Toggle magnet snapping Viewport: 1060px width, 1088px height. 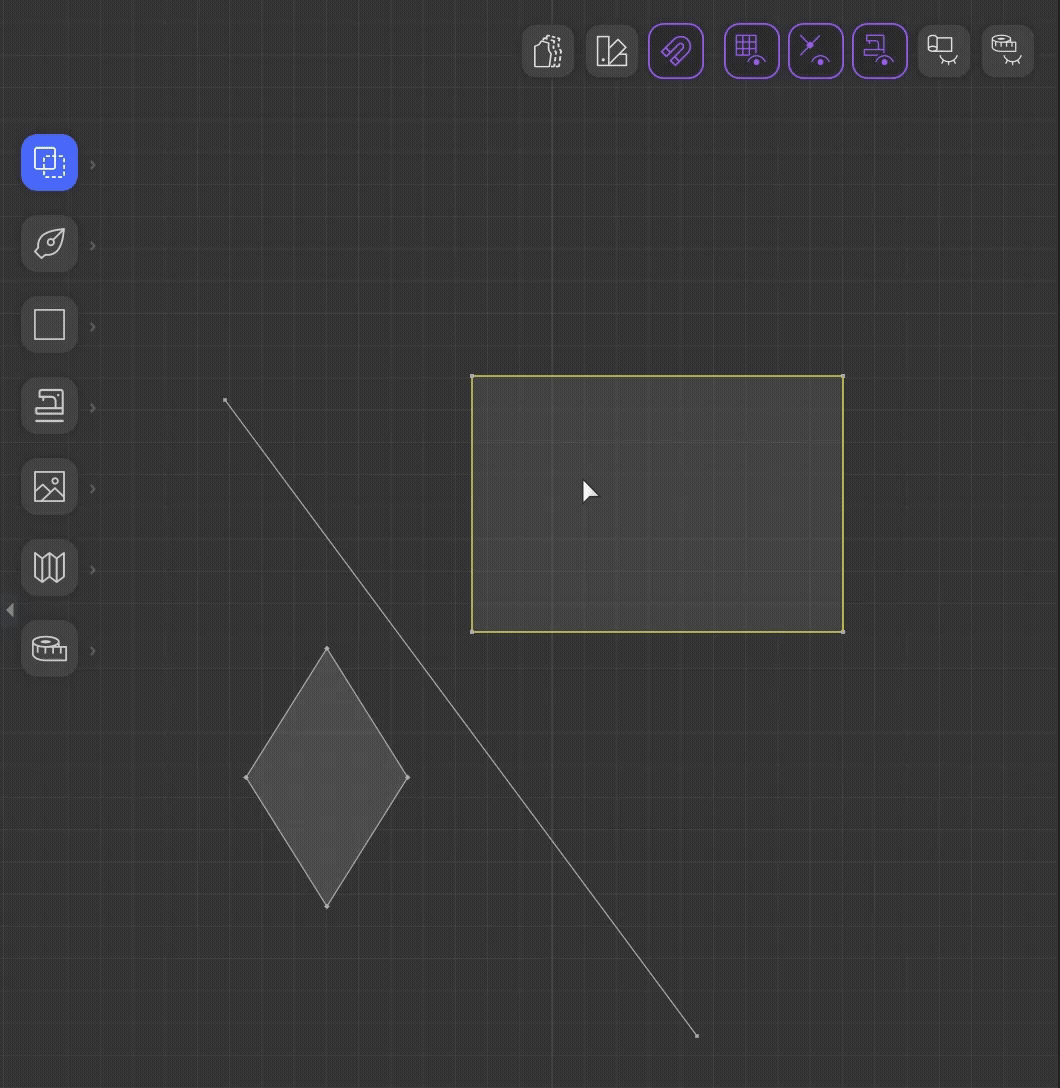click(x=676, y=51)
